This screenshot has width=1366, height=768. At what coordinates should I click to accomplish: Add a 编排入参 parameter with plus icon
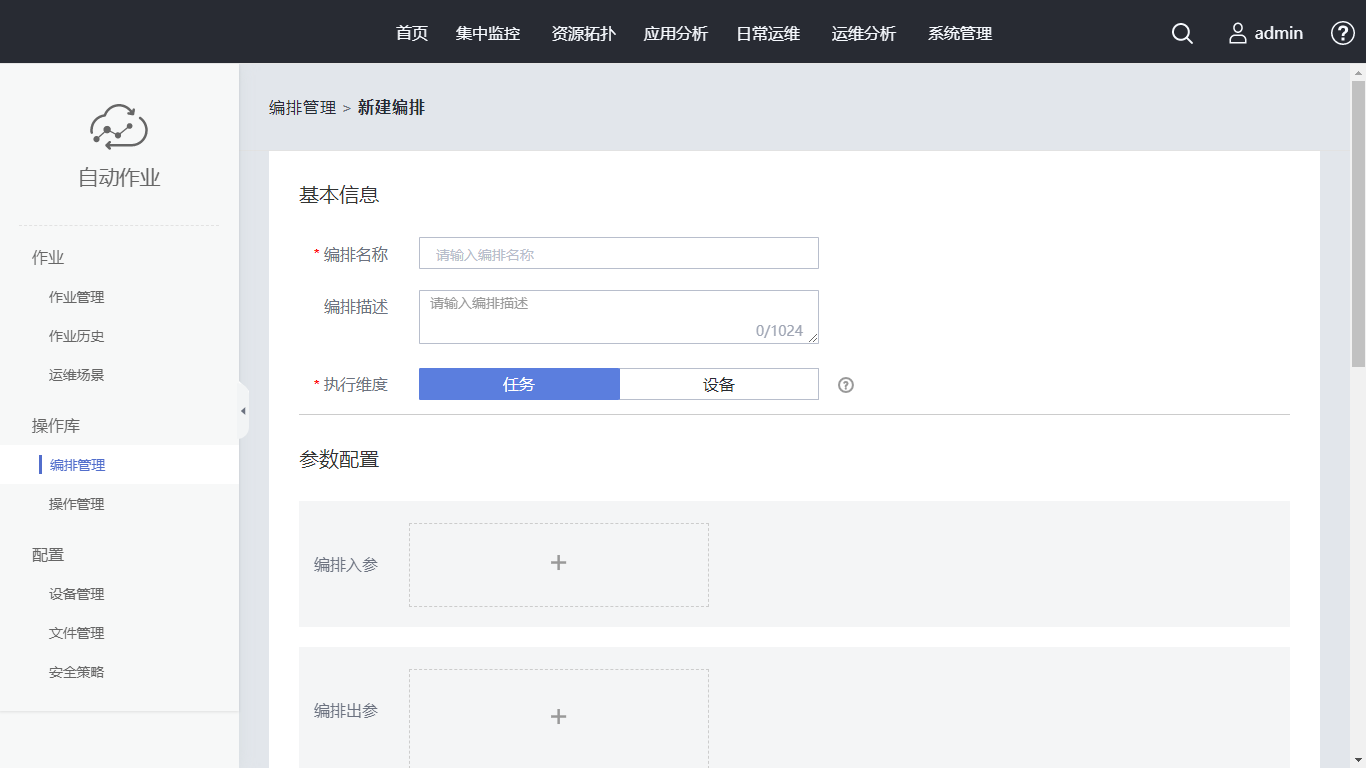(558, 564)
